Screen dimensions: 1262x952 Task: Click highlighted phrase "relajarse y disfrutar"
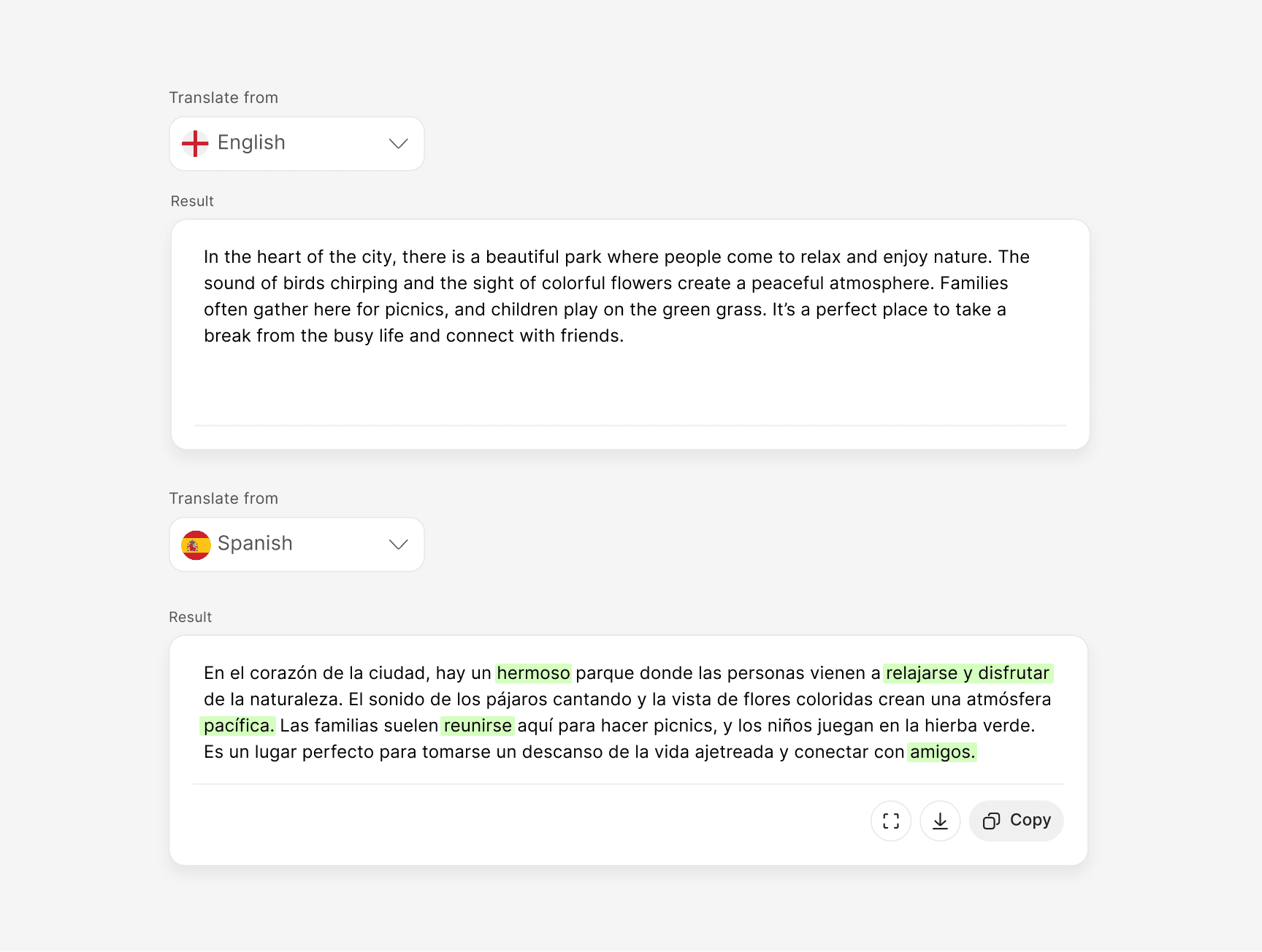[x=967, y=673]
